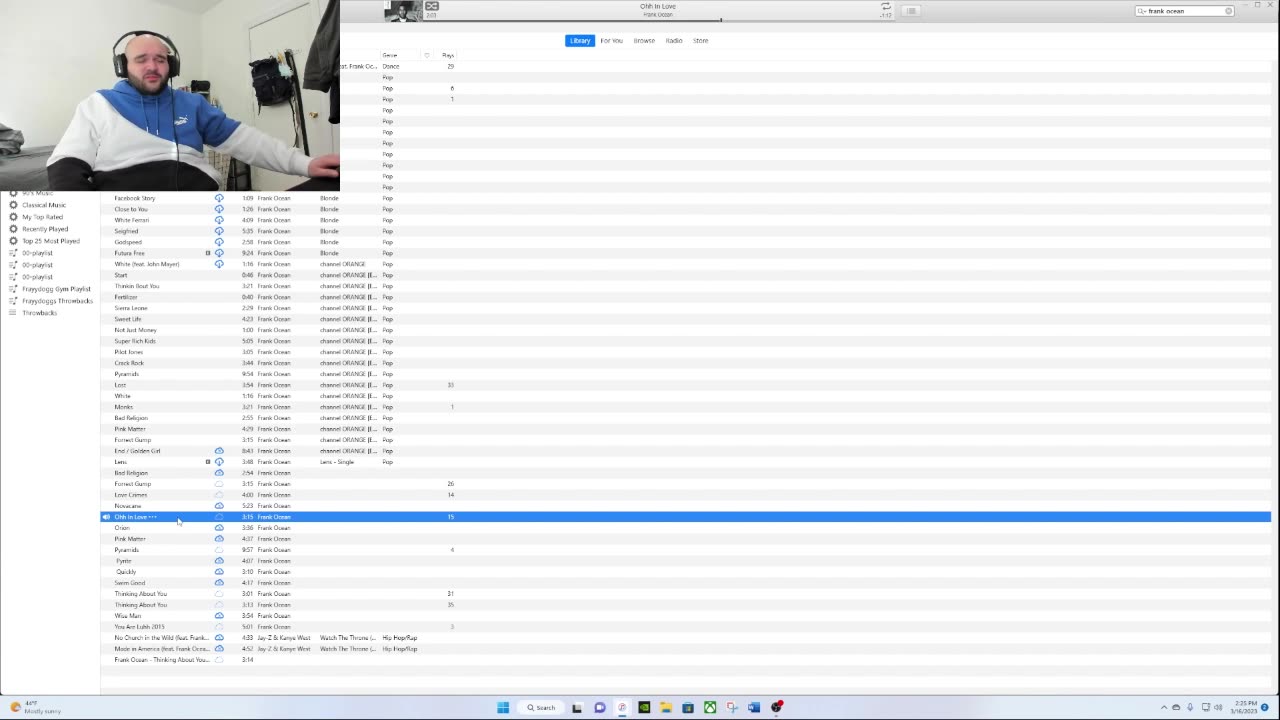Select the song Pilot Jones
Viewport: 1280px width, 720px height.
[x=128, y=352]
